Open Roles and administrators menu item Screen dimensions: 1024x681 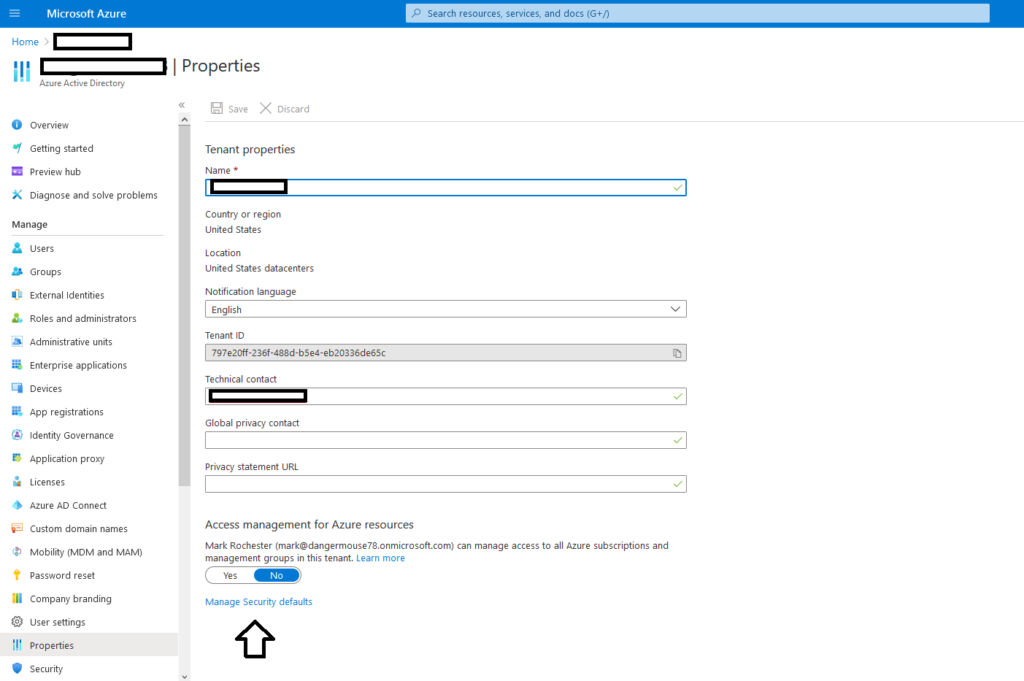tap(83, 319)
